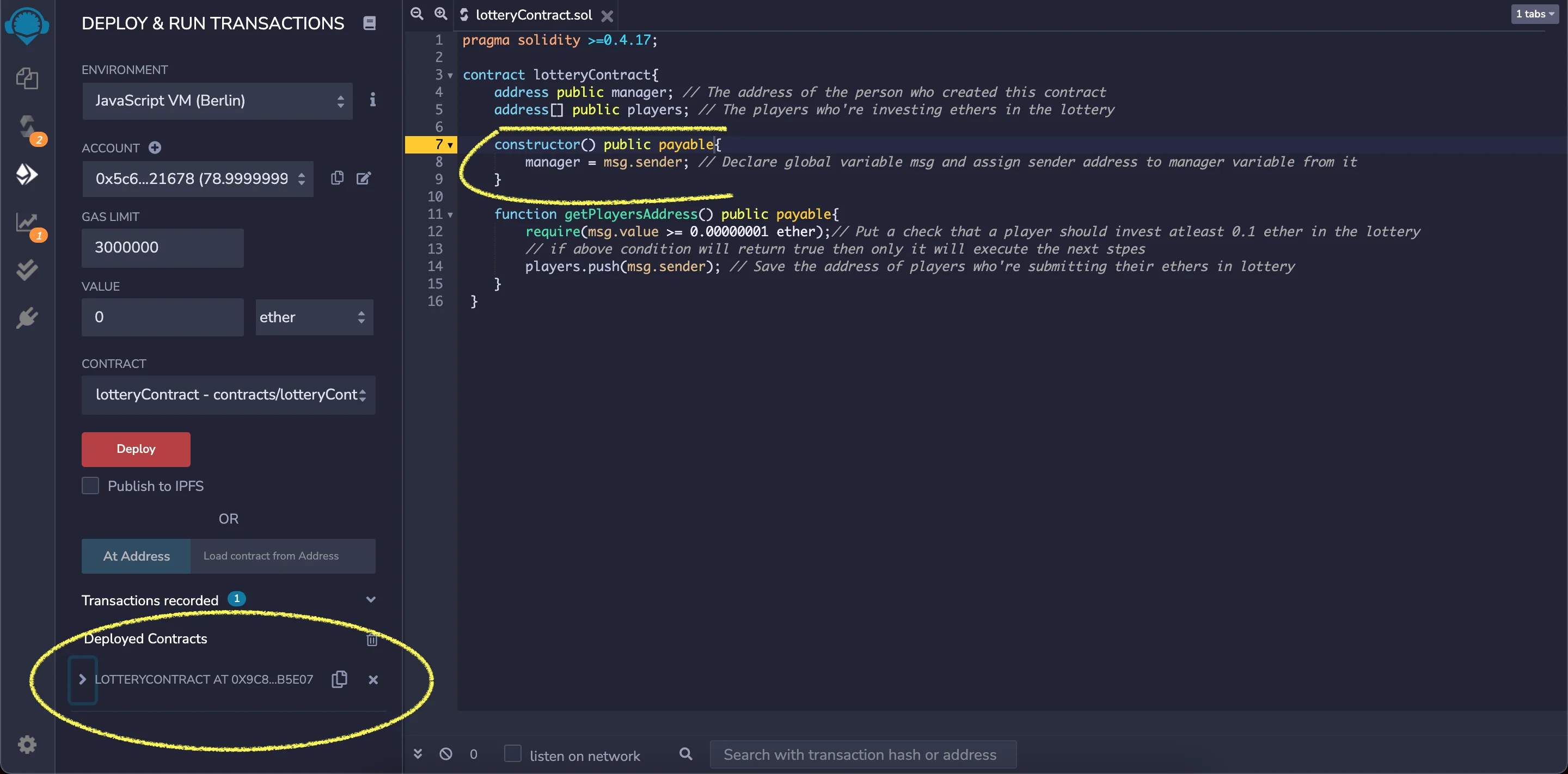Screen dimensions: 1568x774
Task: Expand the deployed LOTTERYCONTRACT instance
Action: [83, 679]
